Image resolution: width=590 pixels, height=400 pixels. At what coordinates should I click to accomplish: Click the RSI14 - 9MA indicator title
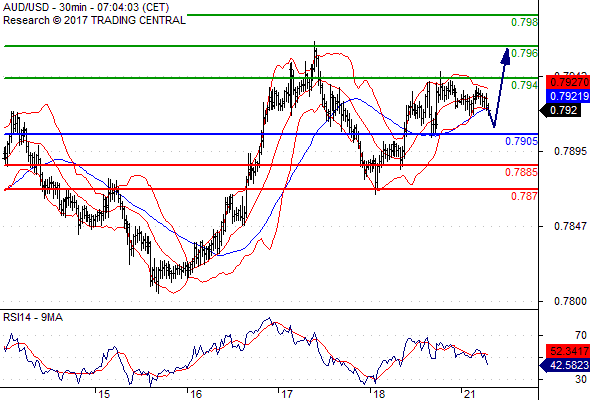[x=33, y=318]
